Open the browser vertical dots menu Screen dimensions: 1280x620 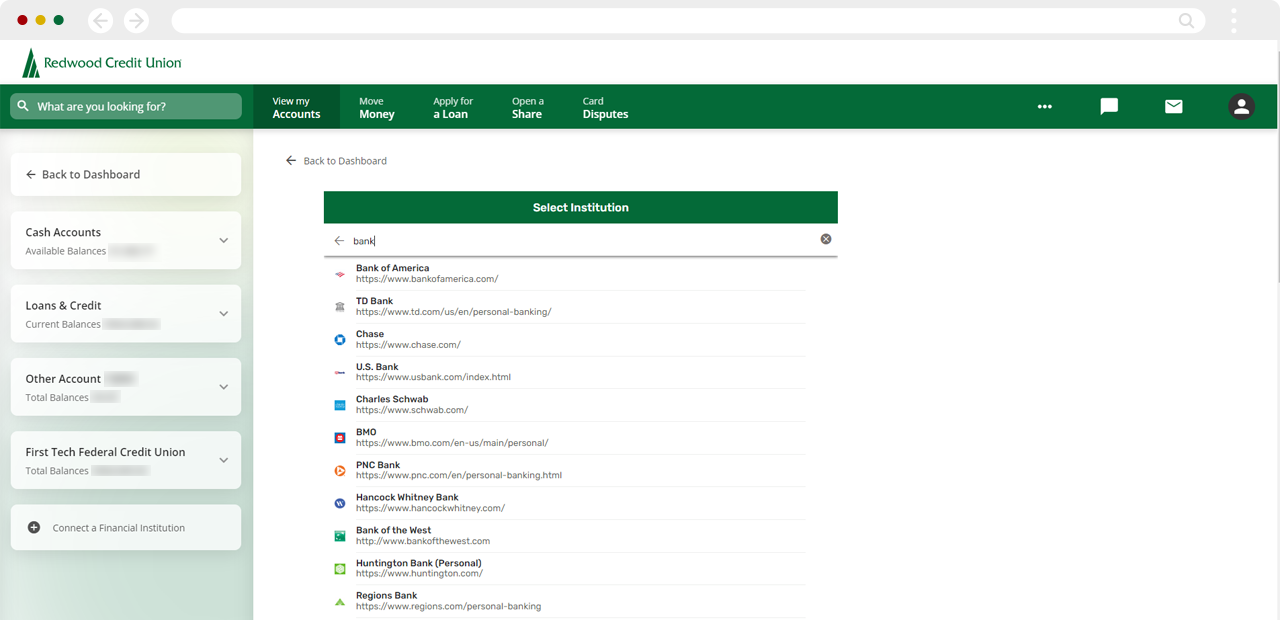tap(1234, 20)
